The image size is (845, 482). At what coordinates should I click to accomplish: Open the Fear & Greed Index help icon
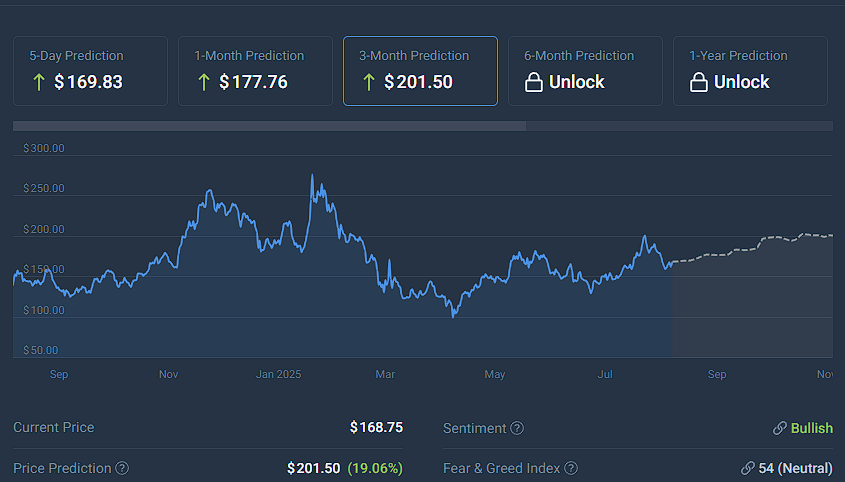[571, 468]
